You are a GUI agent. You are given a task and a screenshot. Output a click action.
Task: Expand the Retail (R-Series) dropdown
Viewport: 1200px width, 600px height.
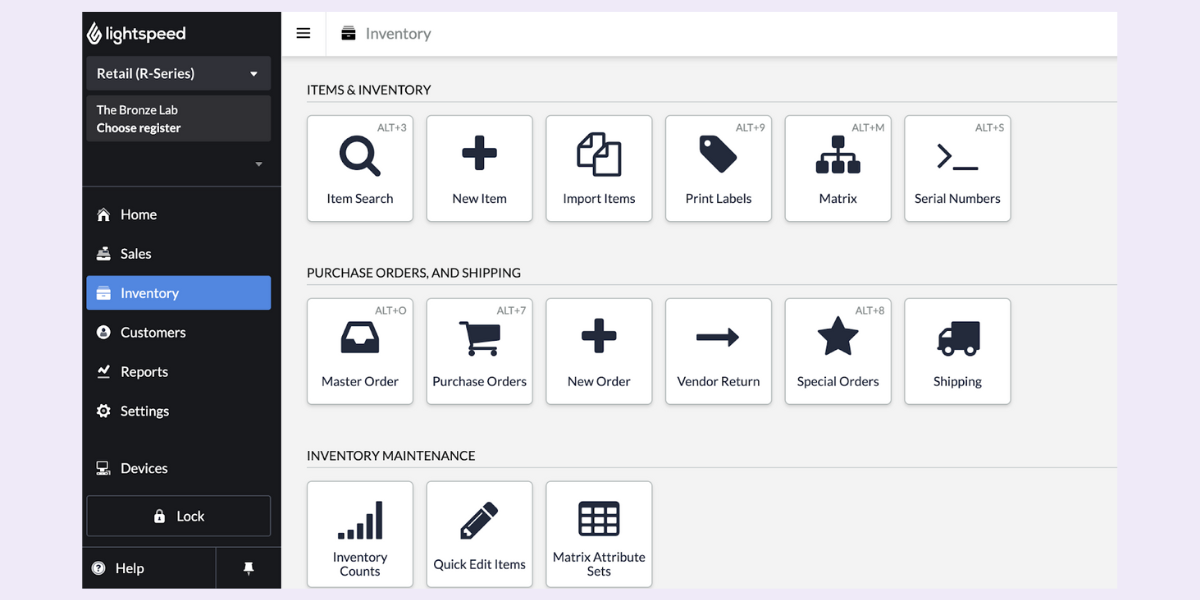point(178,73)
